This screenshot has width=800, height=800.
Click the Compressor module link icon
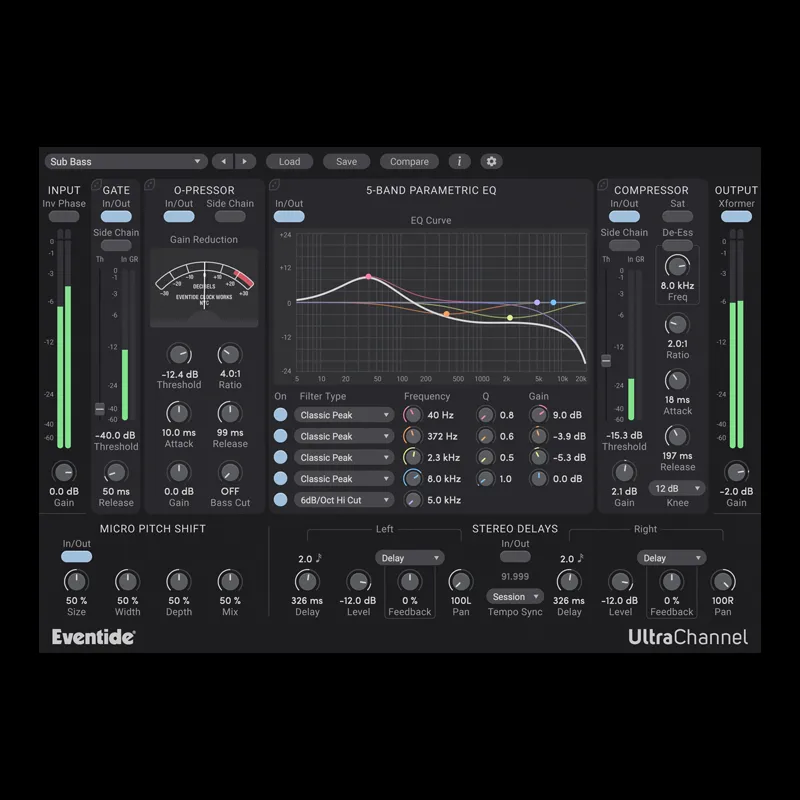click(x=603, y=184)
